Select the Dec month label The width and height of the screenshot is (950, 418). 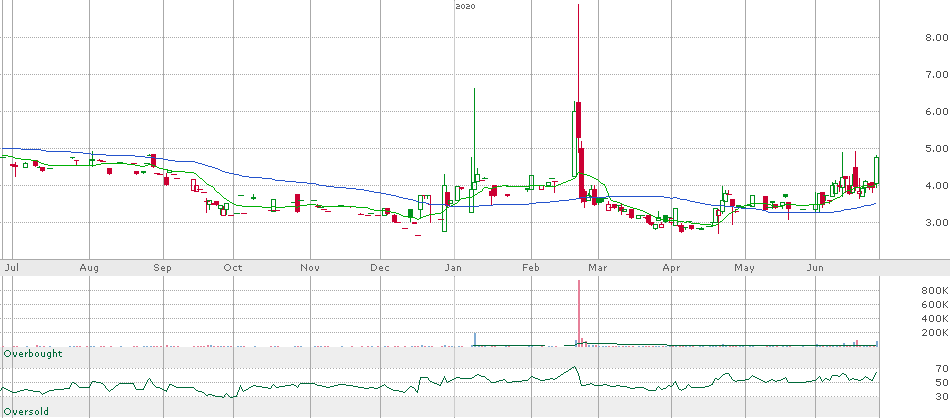click(x=380, y=268)
